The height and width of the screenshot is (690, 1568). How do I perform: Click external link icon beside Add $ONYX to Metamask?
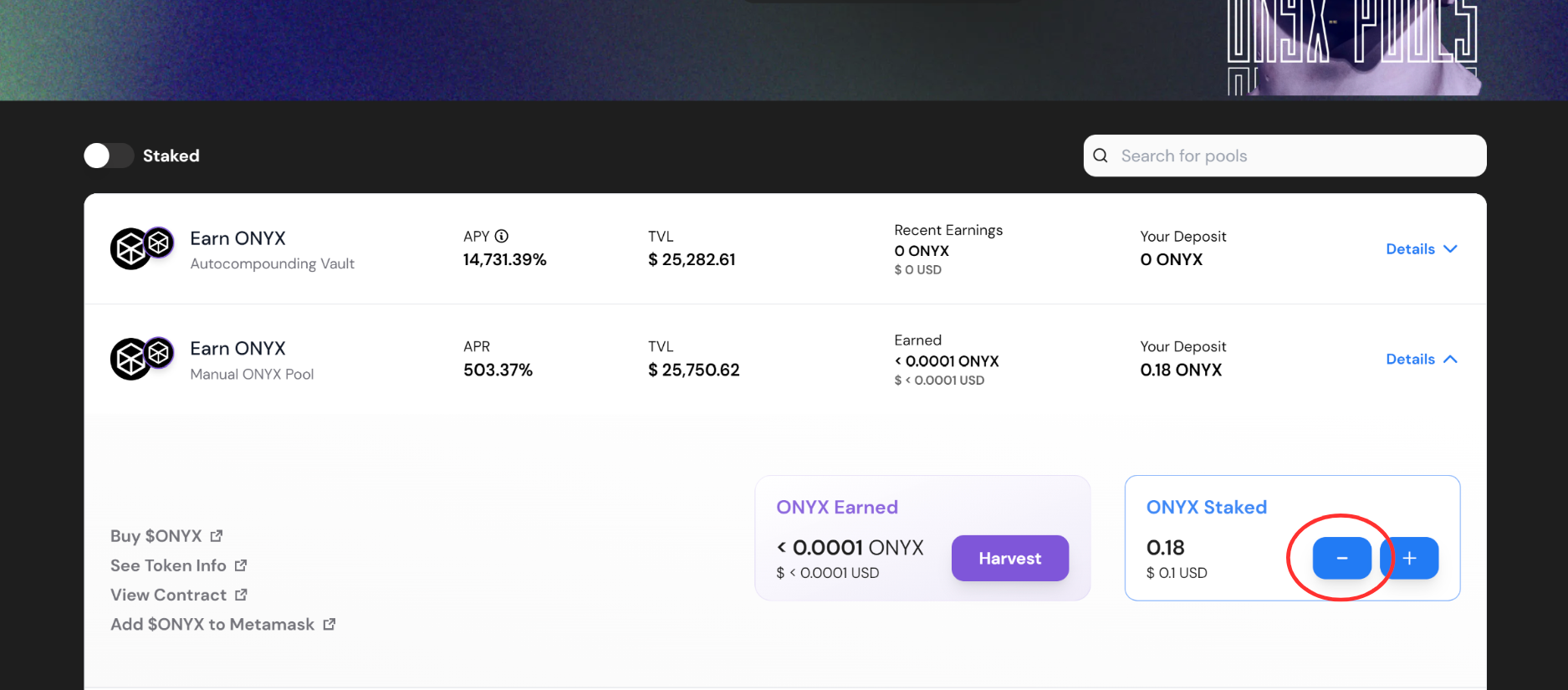coord(329,624)
